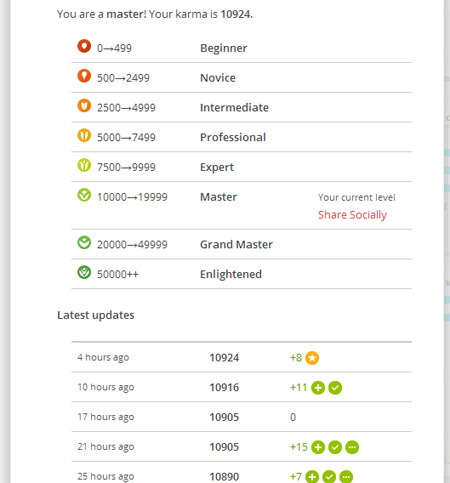Screen dimensions: 450x483
Task: Click the 10890 karma total
Action: [224, 477]
